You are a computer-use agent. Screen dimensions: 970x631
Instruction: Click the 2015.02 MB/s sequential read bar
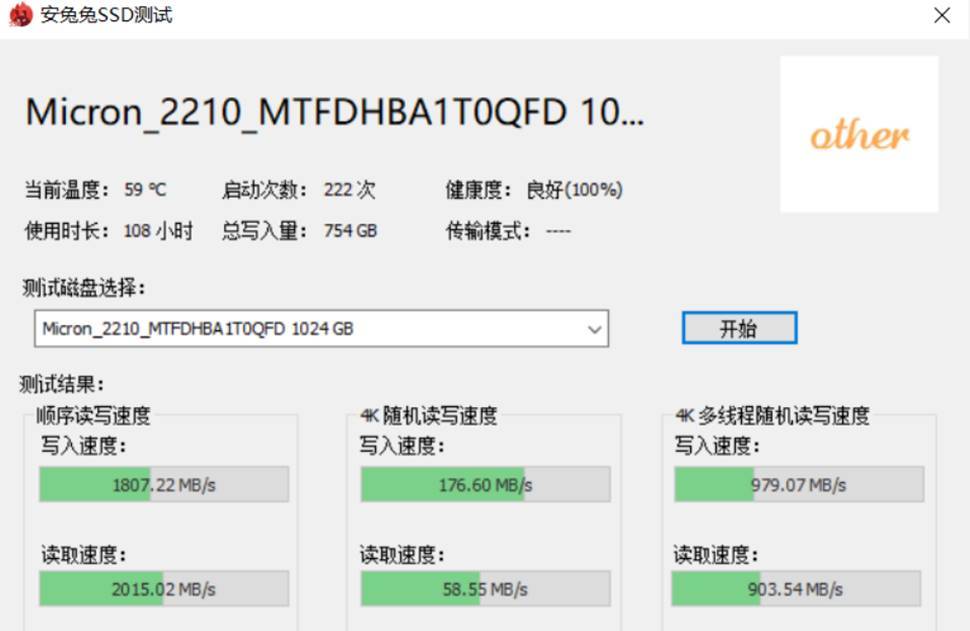pyautogui.click(x=164, y=589)
